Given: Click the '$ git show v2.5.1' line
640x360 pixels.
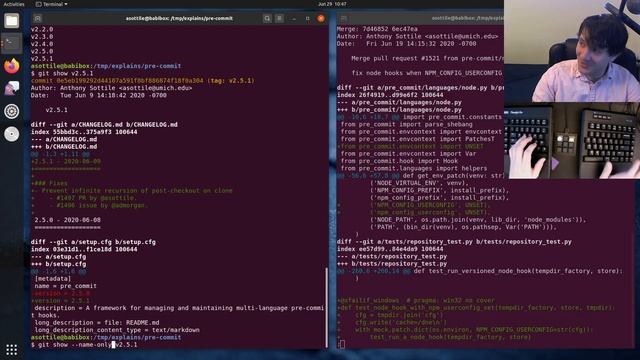Looking at the screenshot, I should click(62, 73).
